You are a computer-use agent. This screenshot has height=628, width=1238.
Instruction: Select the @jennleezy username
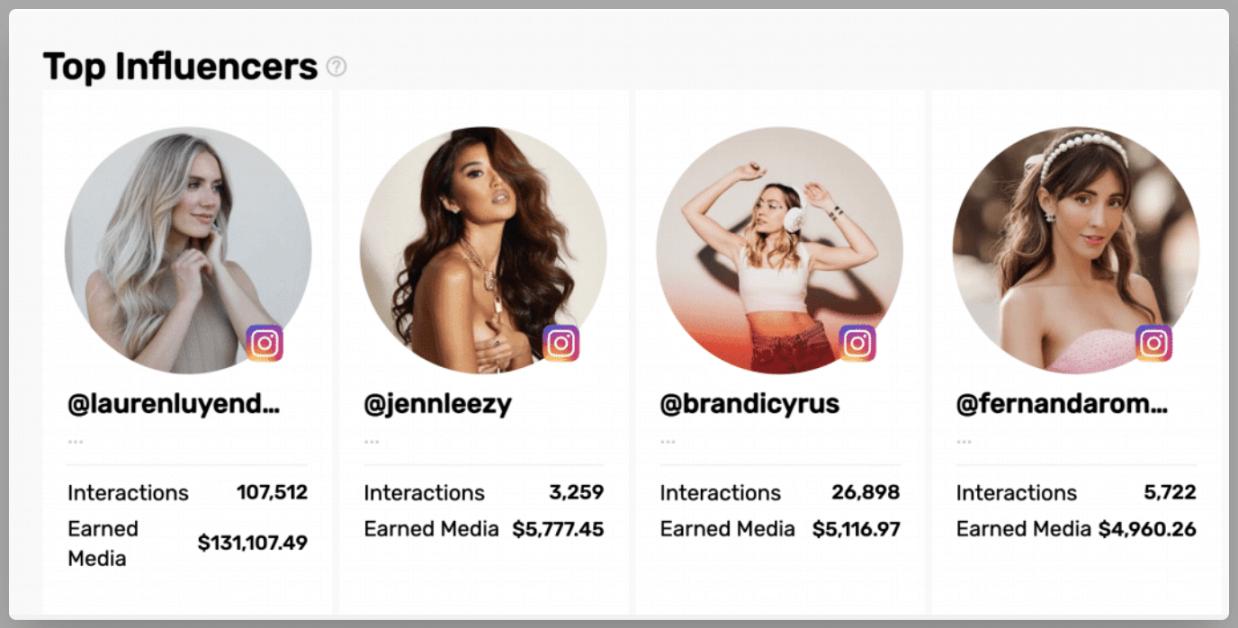click(x=438, y=405)
